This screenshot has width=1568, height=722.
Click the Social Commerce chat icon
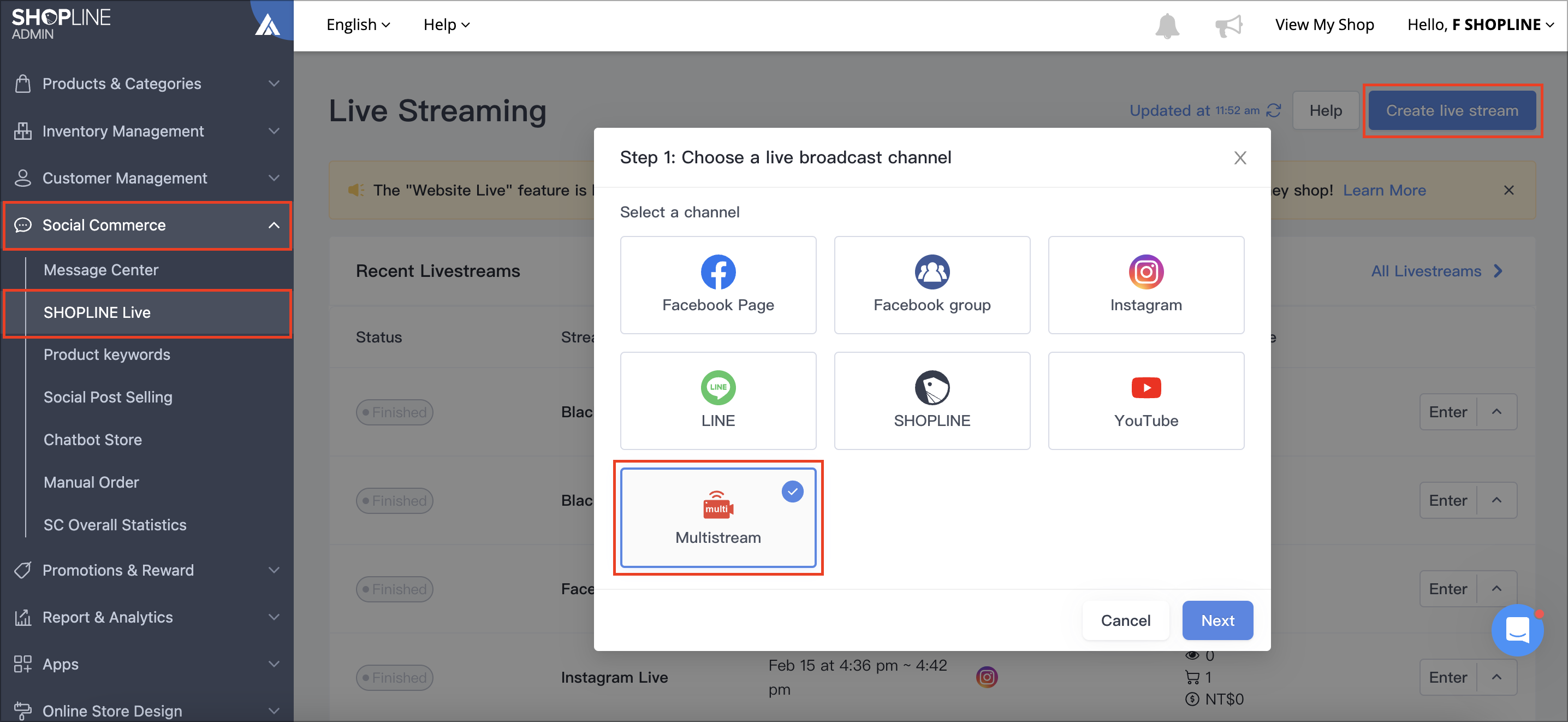(x=22, y=225)
